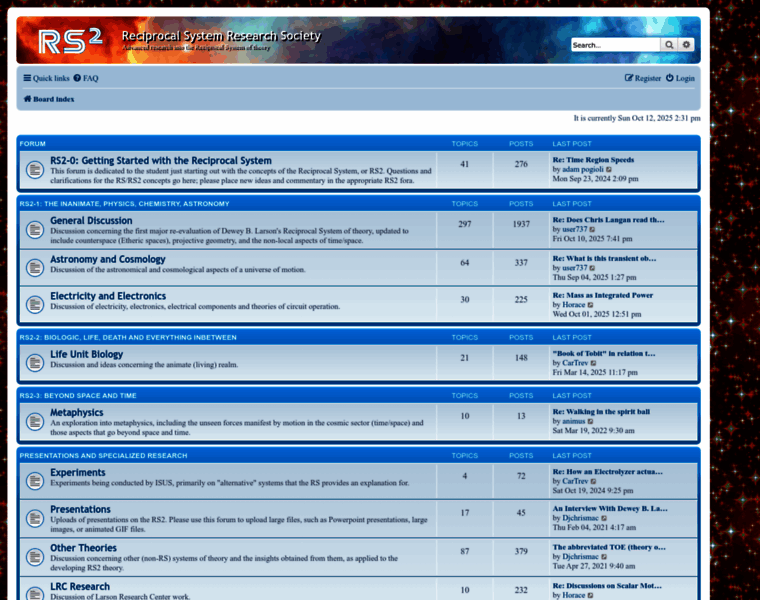Click forum icon beside Other Theories
The height and width of the screenshot is (600, 760).
pos(35,556)
